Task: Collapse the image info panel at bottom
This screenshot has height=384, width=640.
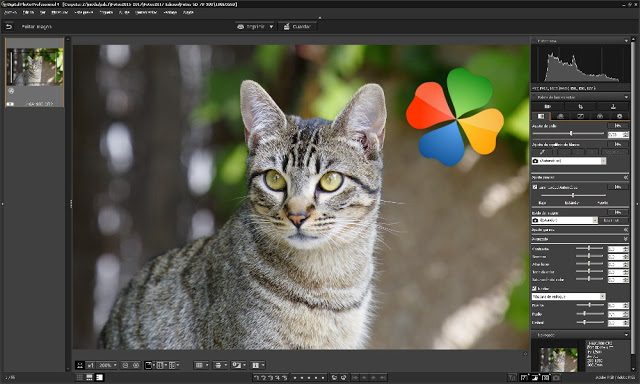Action: [x=626, y=335]
